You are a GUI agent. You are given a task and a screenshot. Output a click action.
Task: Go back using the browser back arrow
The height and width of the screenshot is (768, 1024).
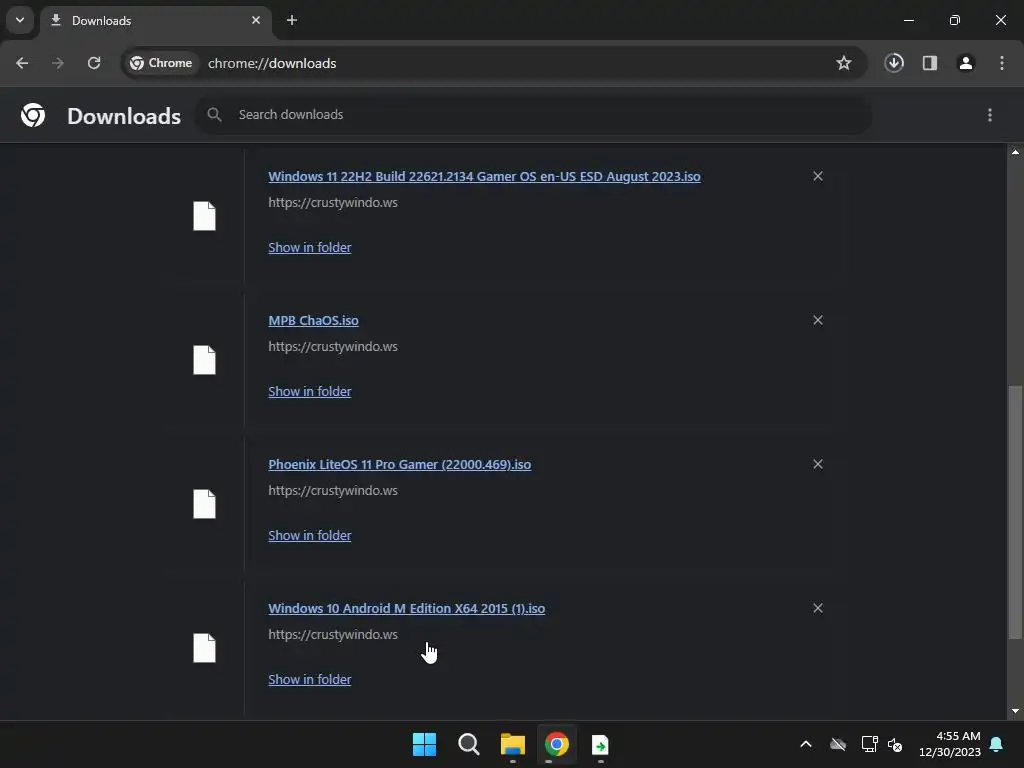[22, 63]
